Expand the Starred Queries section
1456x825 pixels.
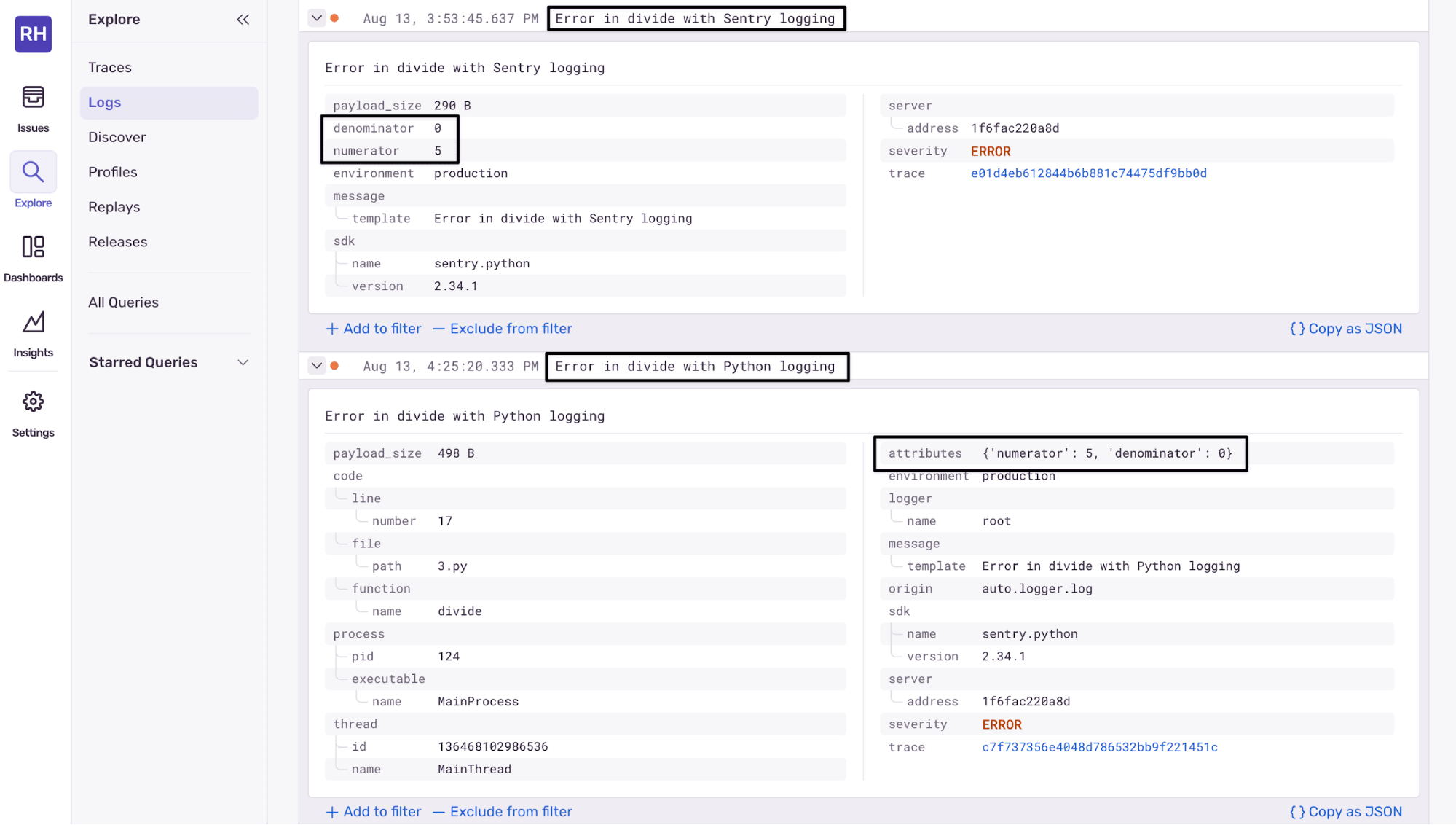[243, 363]
